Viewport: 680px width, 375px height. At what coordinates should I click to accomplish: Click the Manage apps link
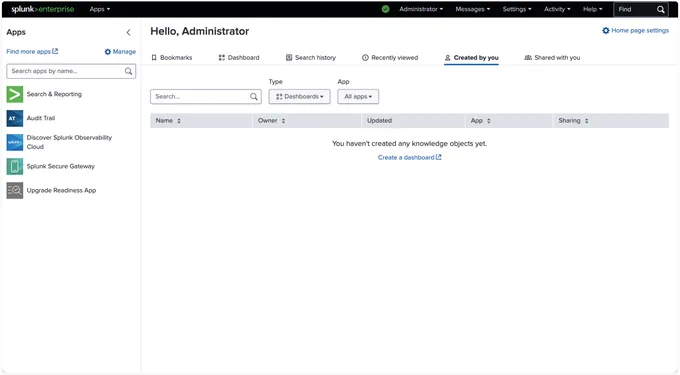tap(120, 52)
